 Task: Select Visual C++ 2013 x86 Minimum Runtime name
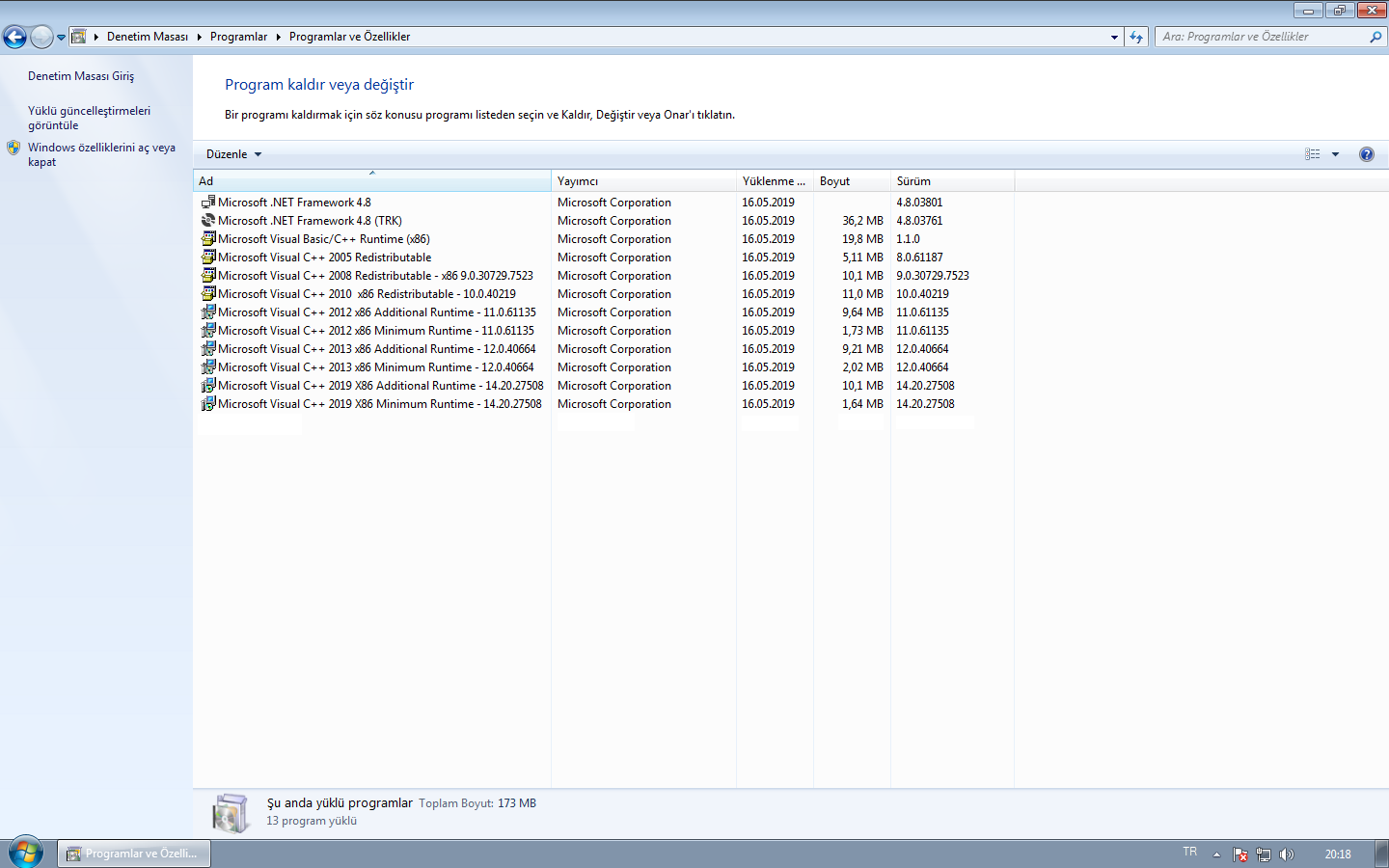376,367
